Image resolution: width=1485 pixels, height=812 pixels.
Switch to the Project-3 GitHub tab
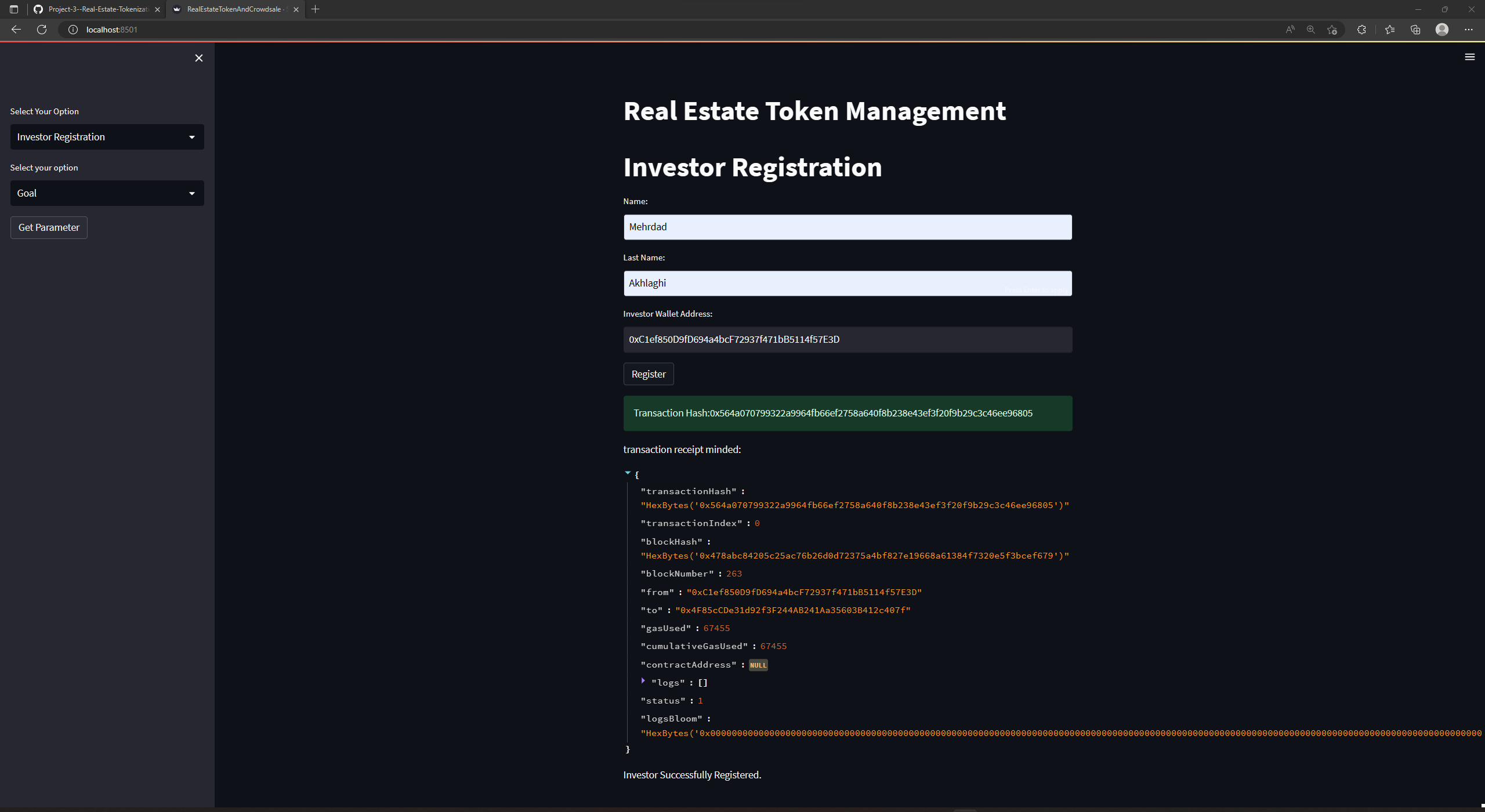99,9
